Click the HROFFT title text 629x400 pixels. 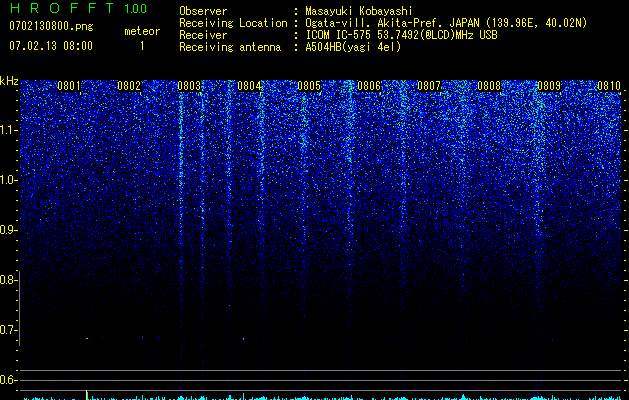coord(62,8)
